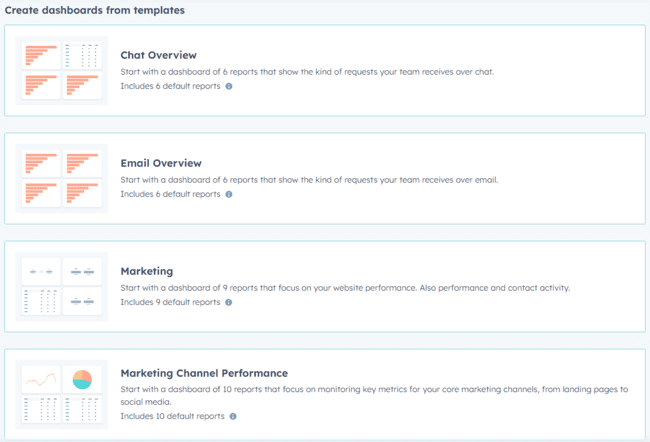Select the Marketing template thumbnail
The width and height of the screenshot is (650, 442).
(x=62, y=287)
